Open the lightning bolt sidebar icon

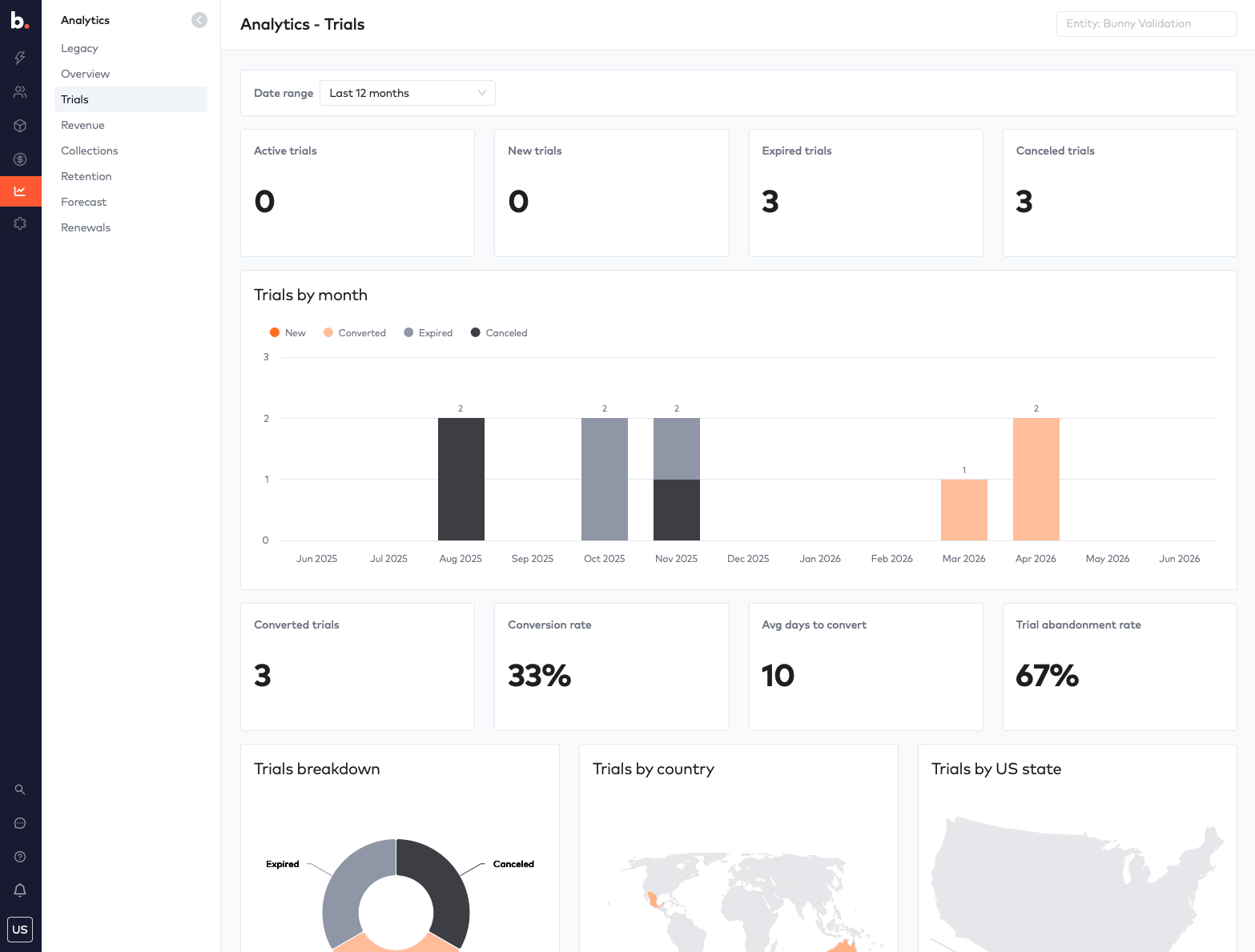click(x=20, y=58)
